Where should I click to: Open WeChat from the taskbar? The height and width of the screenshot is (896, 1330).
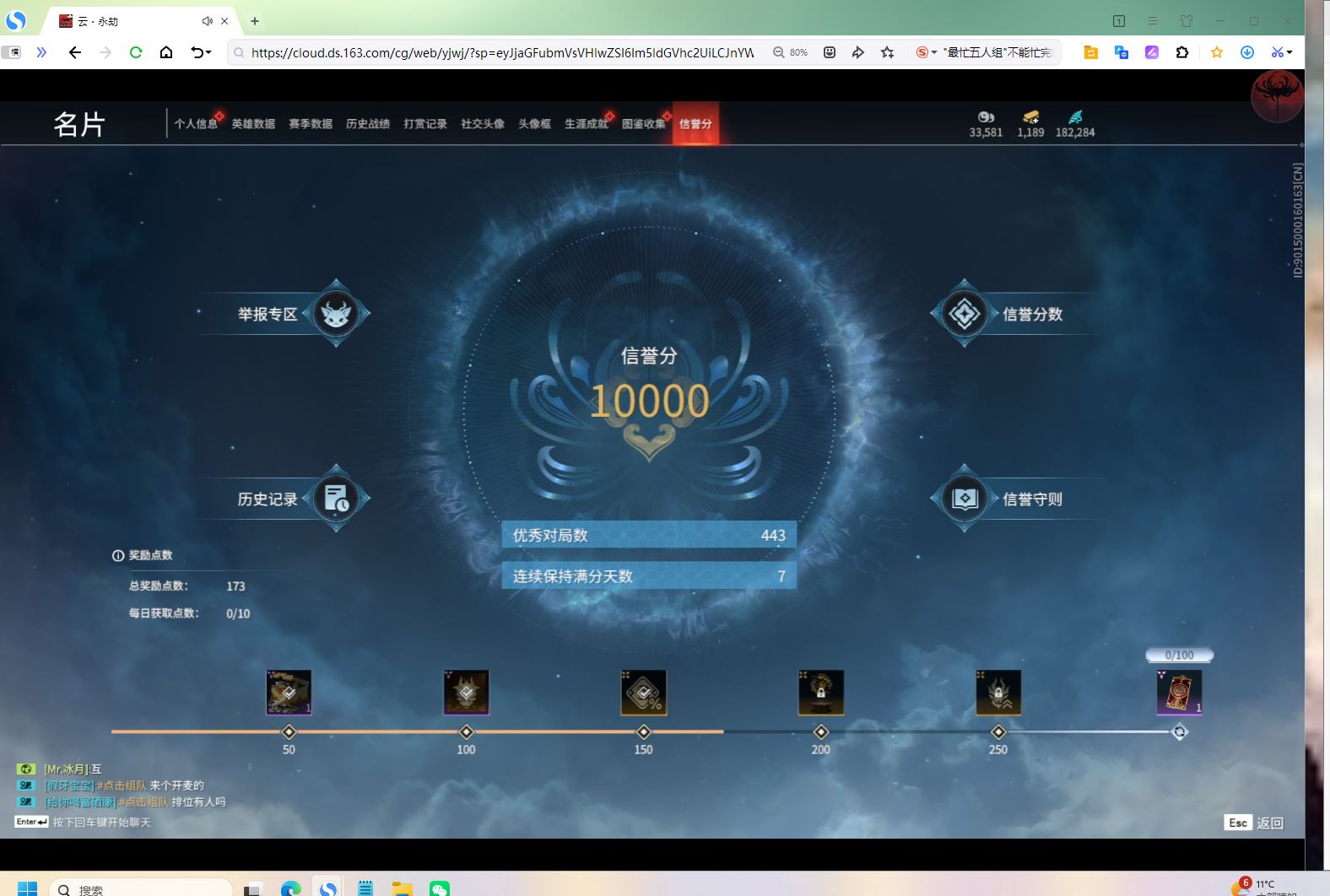pos(440,888)
